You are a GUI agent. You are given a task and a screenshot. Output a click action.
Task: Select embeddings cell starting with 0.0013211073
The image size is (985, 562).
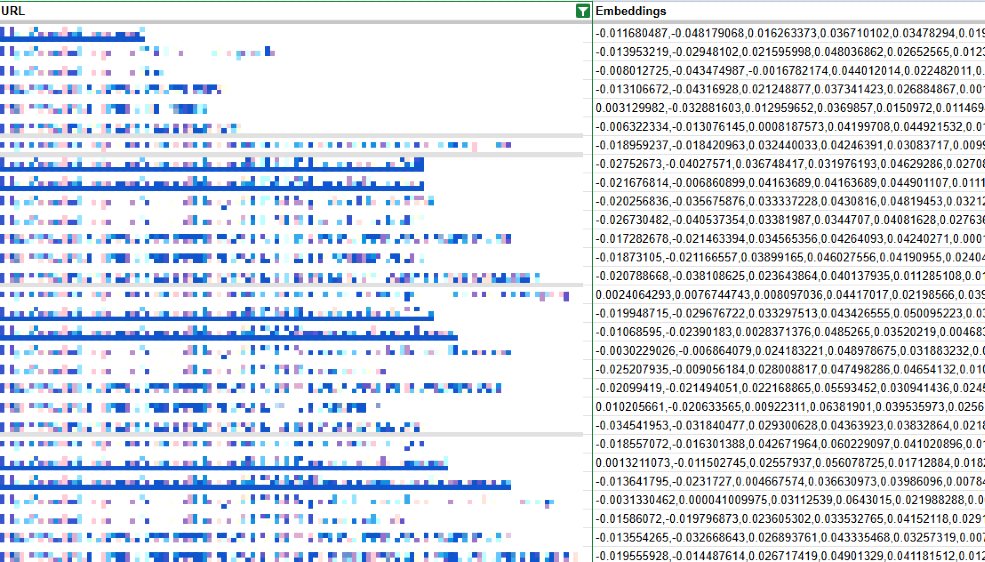[x=789, y=463]
